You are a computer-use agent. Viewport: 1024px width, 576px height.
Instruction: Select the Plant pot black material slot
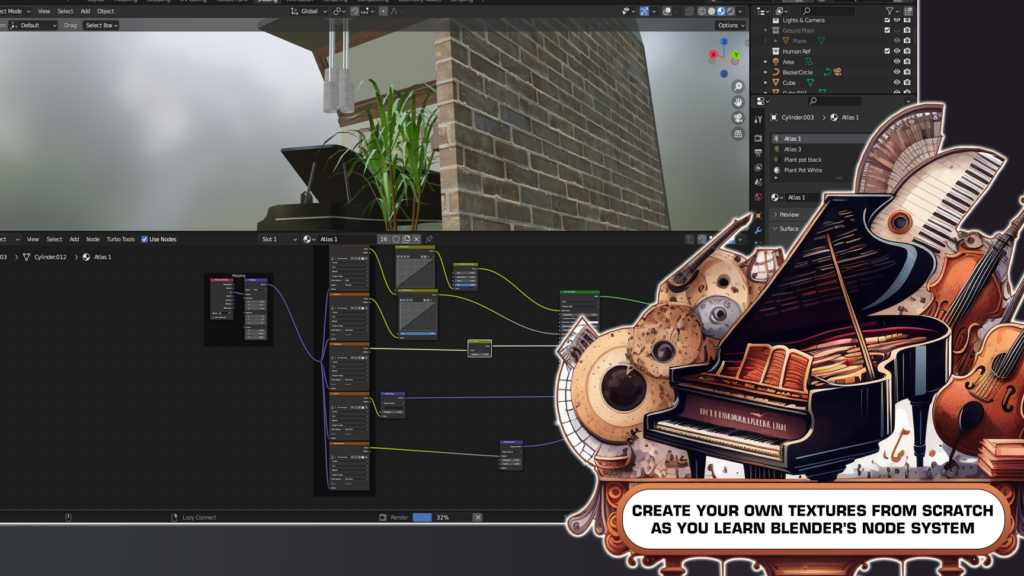tap(803, 159)
